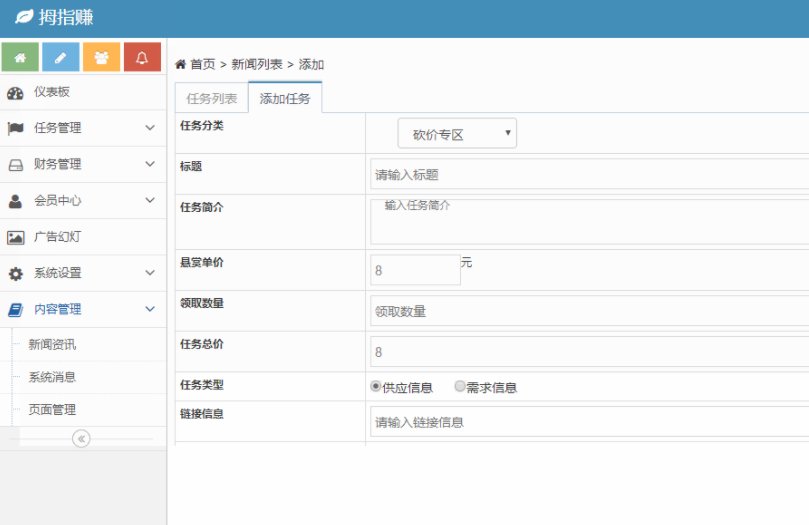The image size is (809, 525).
Task: Select the 供应信息 radio option
Action: pos(376,386)
